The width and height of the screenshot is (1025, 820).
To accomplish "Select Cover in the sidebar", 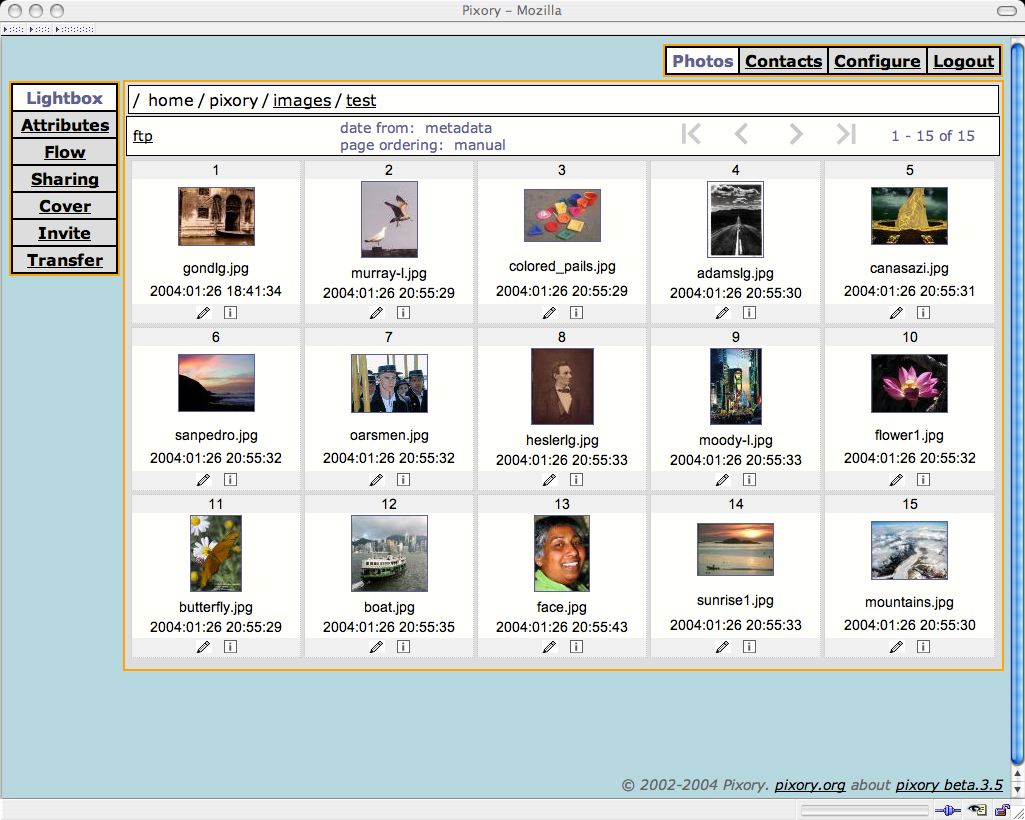I will (x=65, y=206).
